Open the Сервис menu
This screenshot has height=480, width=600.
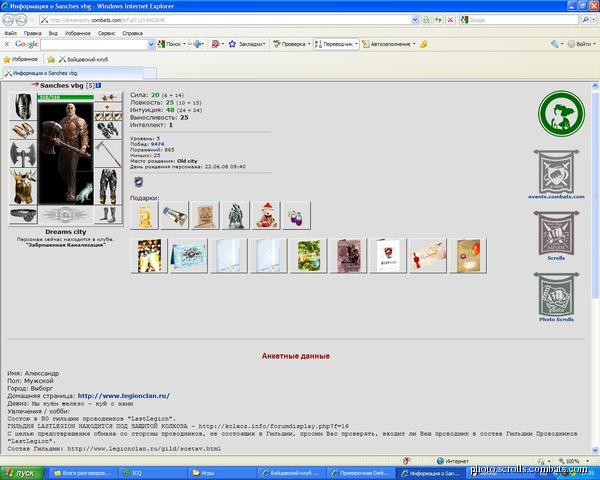106,33
